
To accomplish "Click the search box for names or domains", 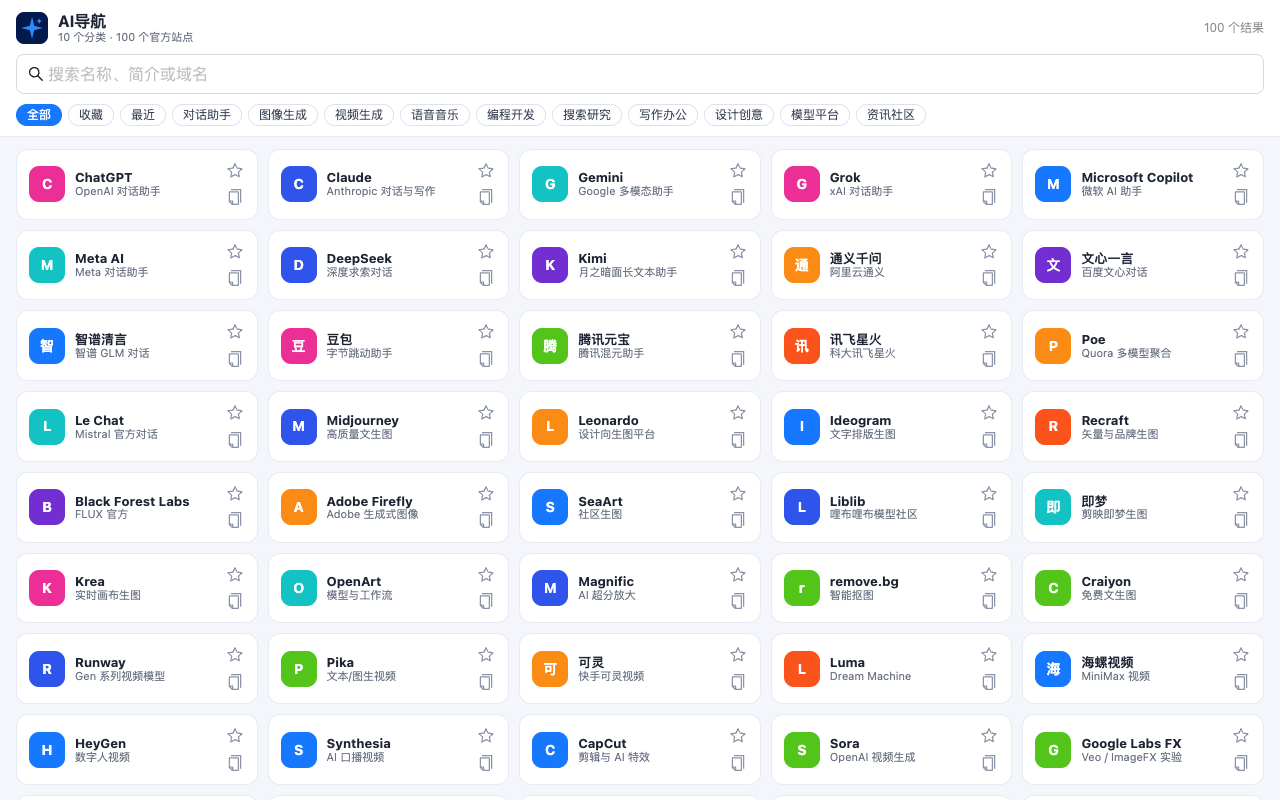I will click(x=640, y=74).
